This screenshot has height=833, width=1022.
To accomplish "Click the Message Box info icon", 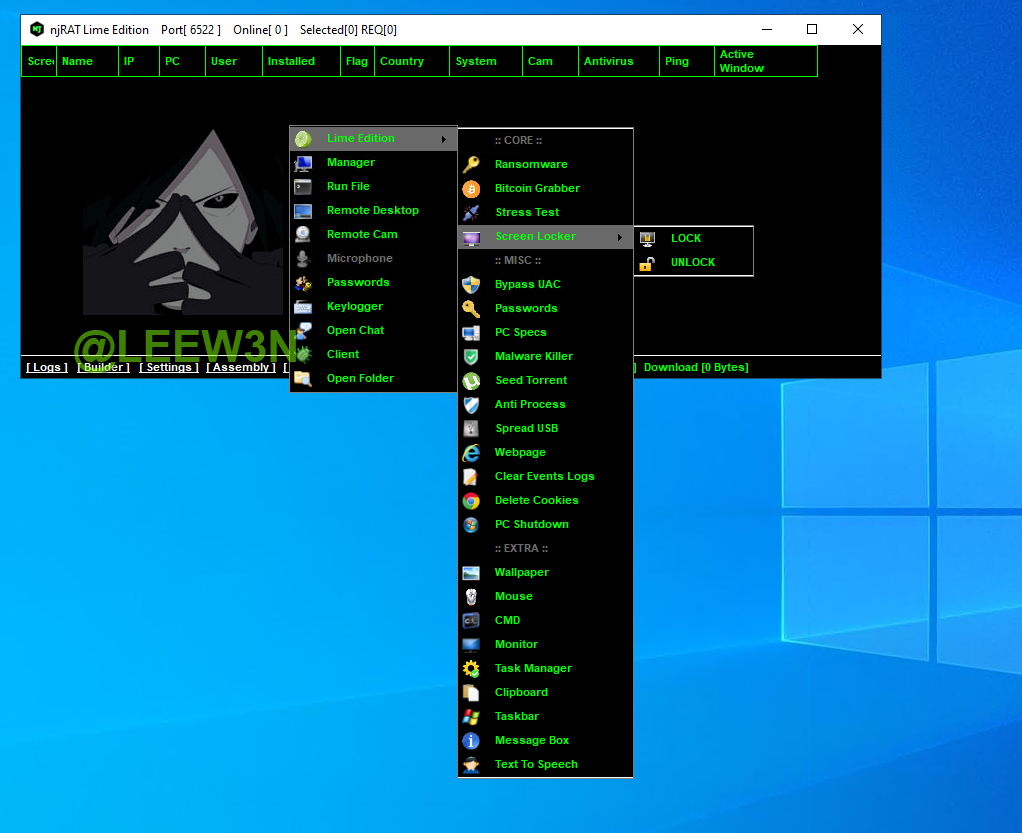I will 471,740.
